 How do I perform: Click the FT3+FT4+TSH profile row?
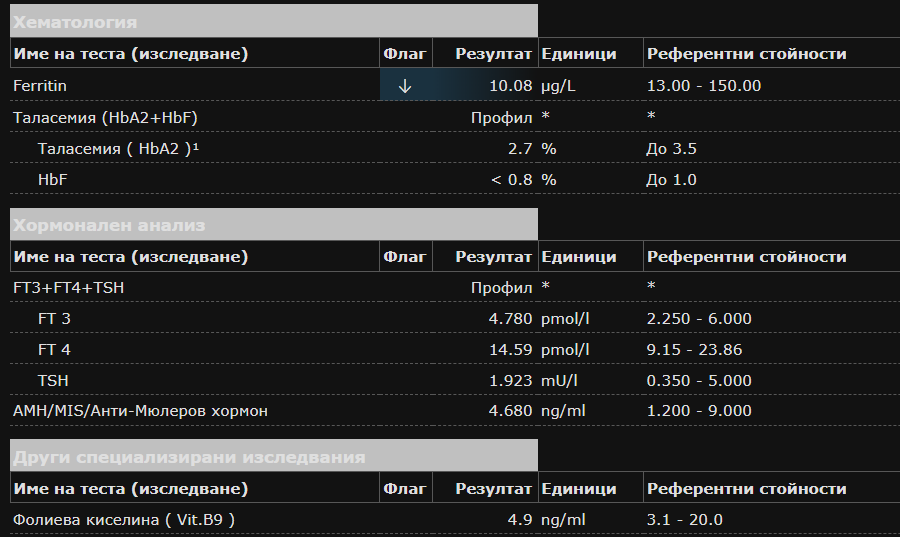68,288
